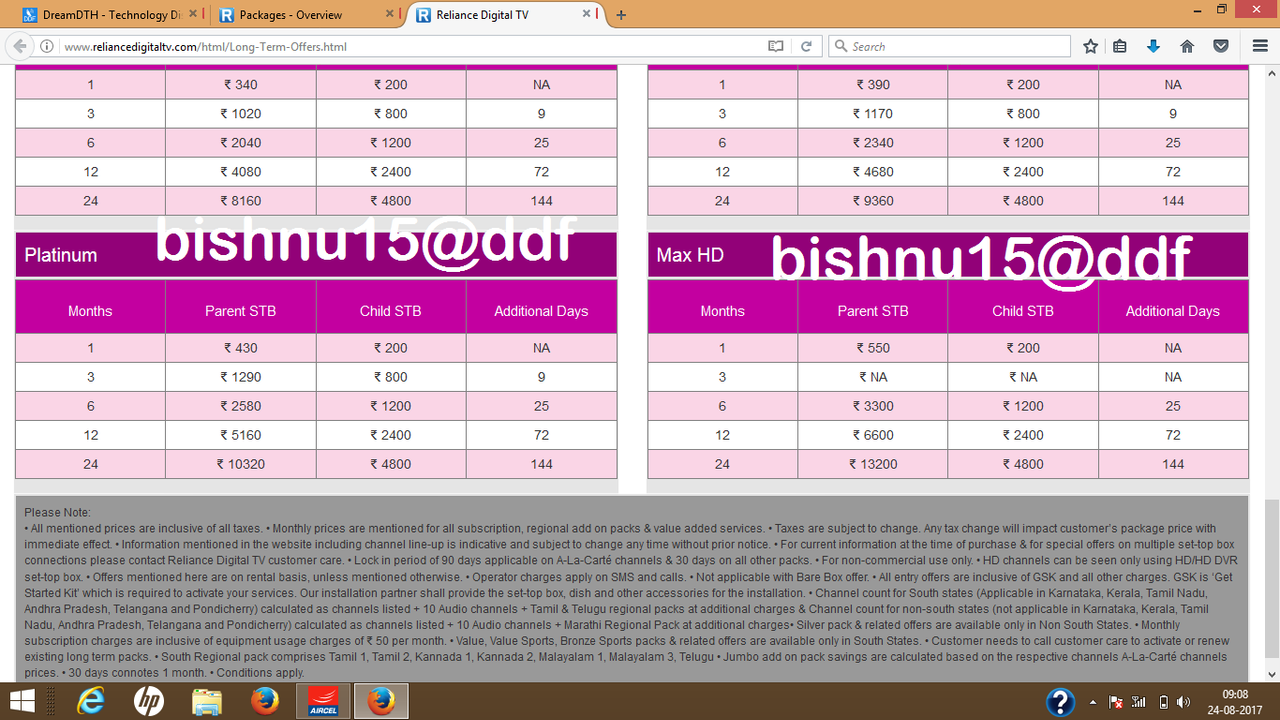Select Platinum price ₹ 2580
The height and width of the screenshot is (720, 1280).
tap(240, 406)
